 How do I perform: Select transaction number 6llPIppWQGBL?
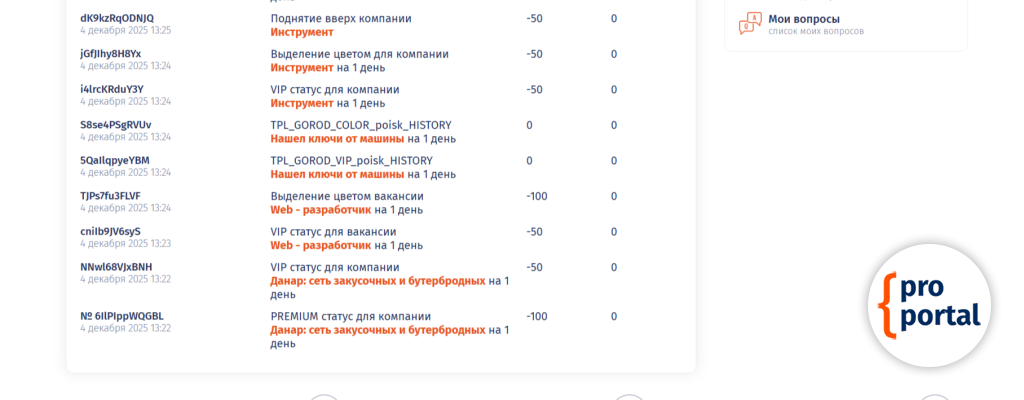click(121, 316)
